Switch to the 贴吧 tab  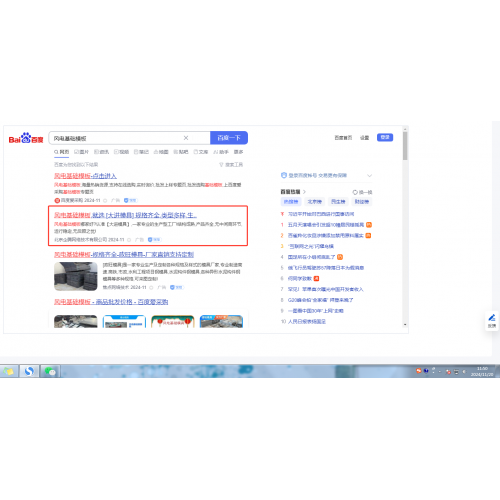click(181, 152)
